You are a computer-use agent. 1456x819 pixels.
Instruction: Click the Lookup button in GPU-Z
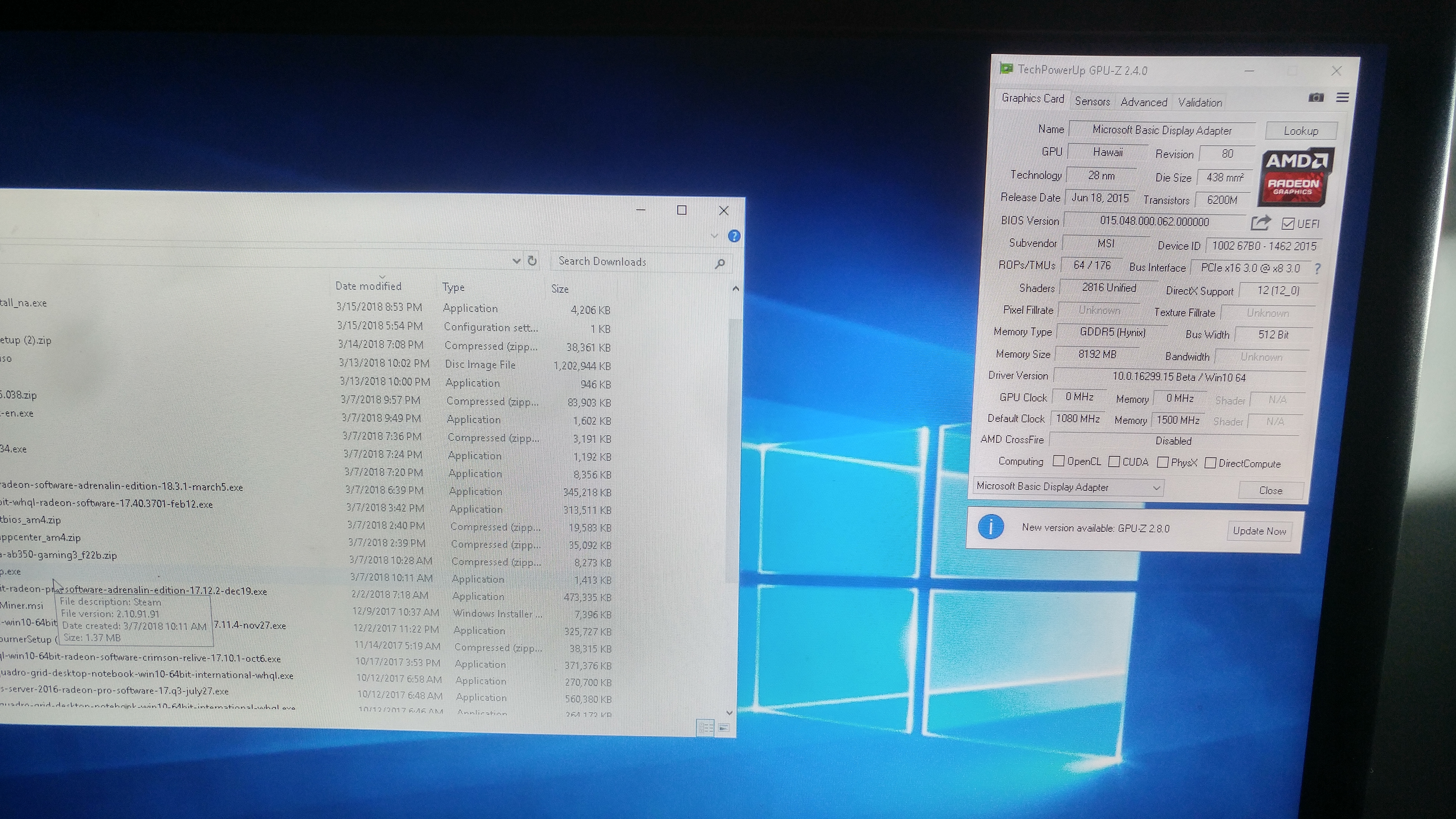(x=1301, y=130)
